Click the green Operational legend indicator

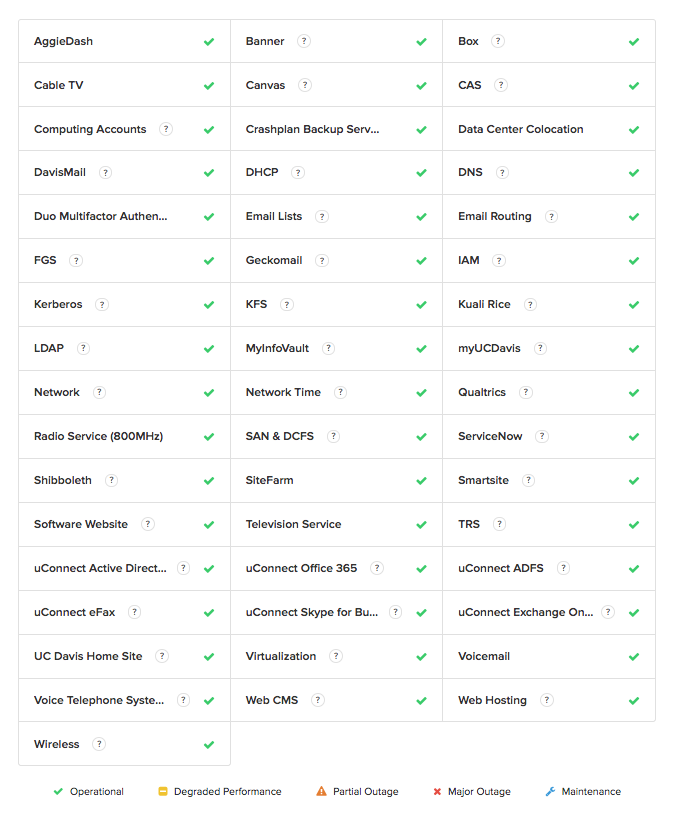[58, 790]
